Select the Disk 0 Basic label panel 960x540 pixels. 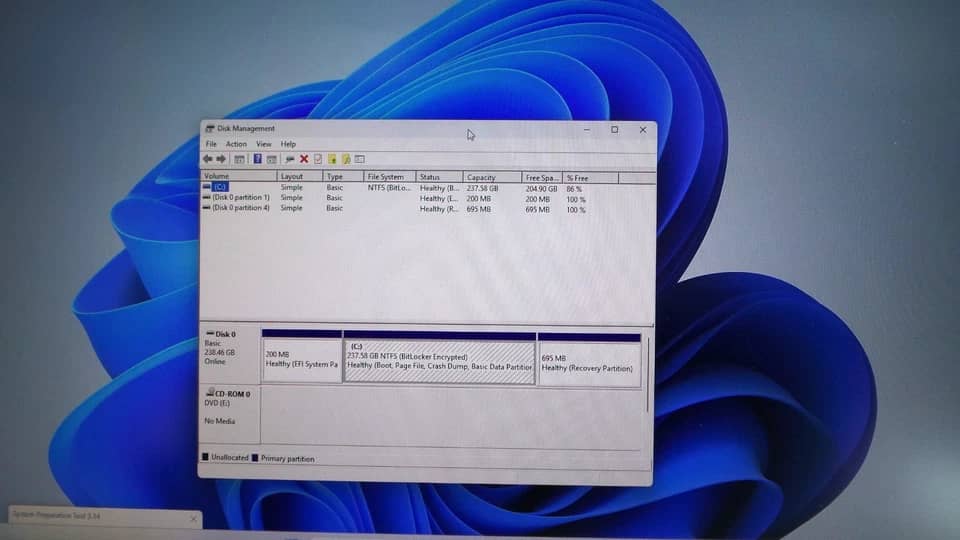click(230, 353)
